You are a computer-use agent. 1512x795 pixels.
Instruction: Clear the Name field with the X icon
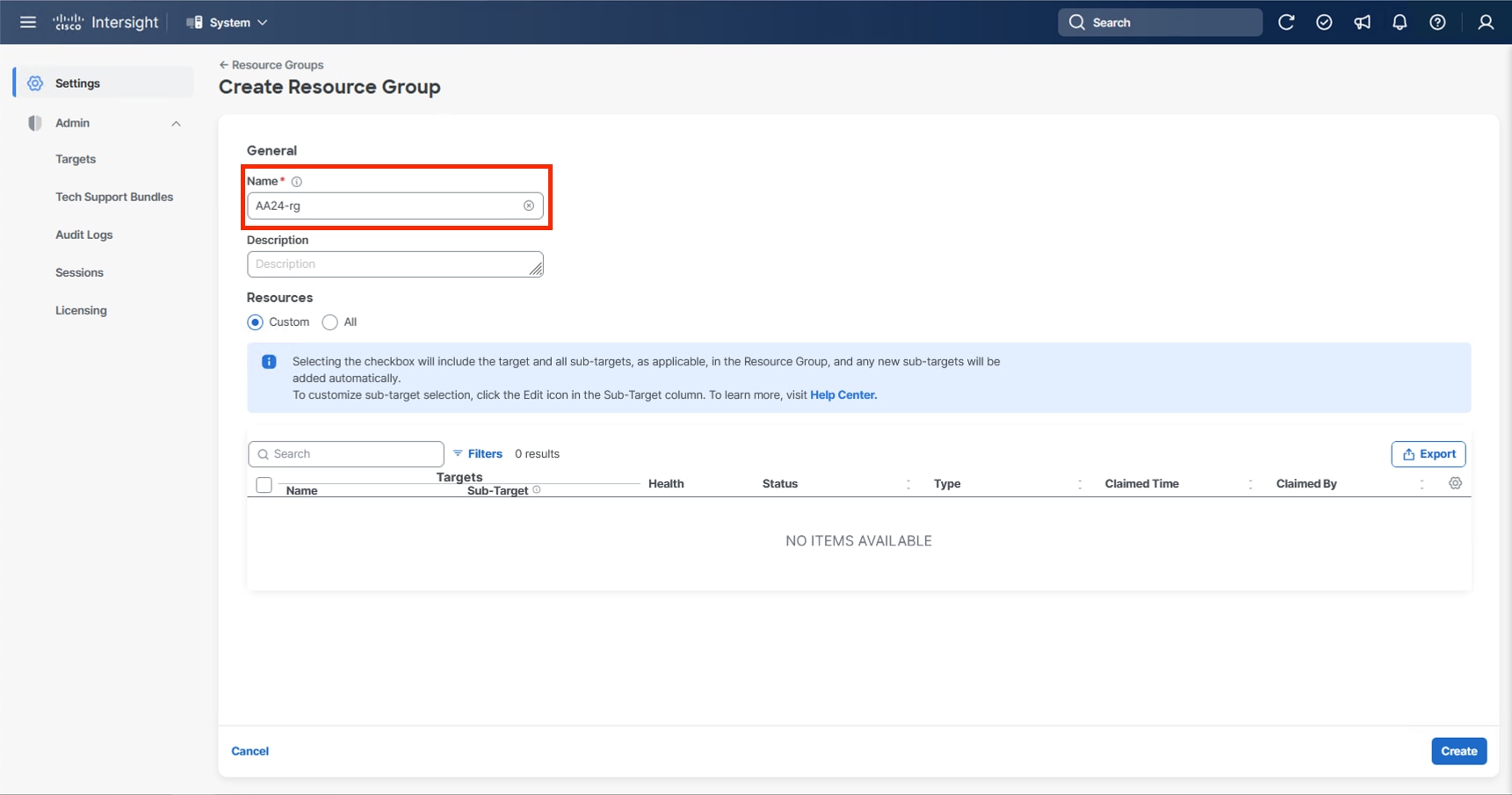528,206
